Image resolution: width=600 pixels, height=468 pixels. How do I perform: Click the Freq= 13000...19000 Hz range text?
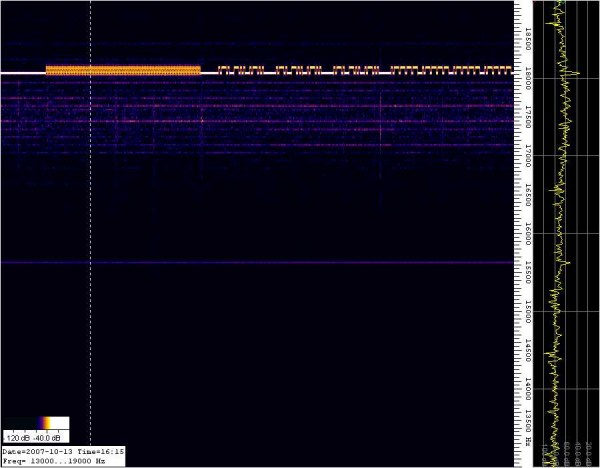57,462
